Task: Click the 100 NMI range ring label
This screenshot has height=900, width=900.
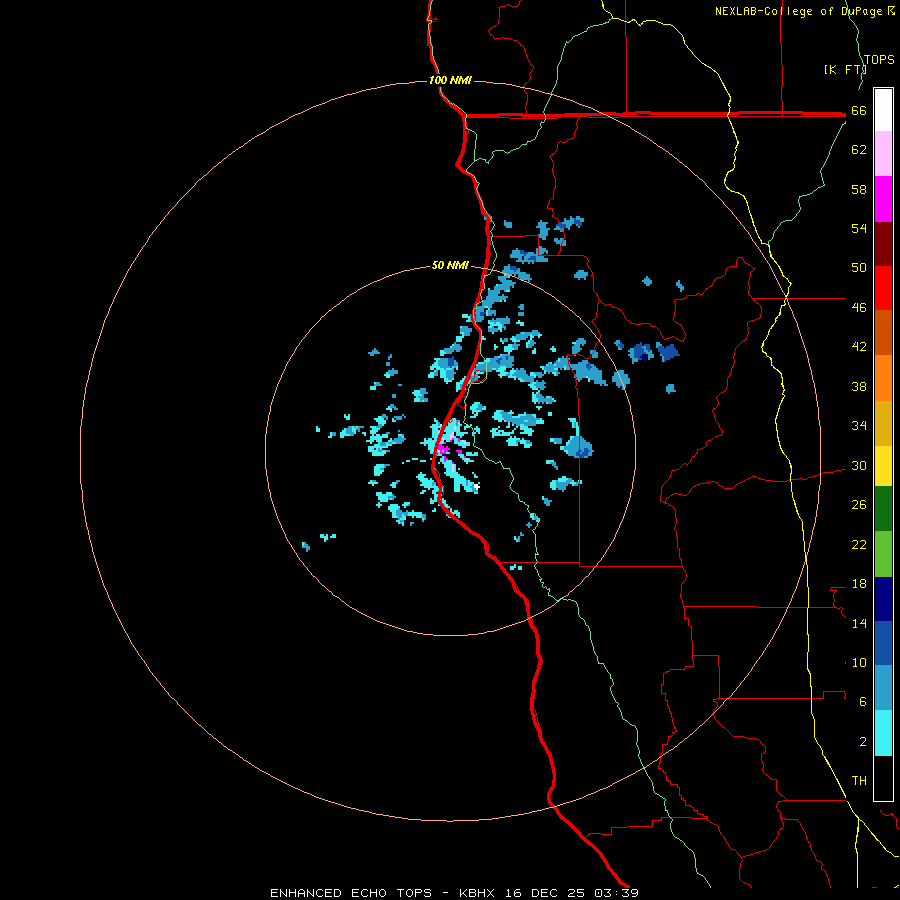Action: click(450, 80)
